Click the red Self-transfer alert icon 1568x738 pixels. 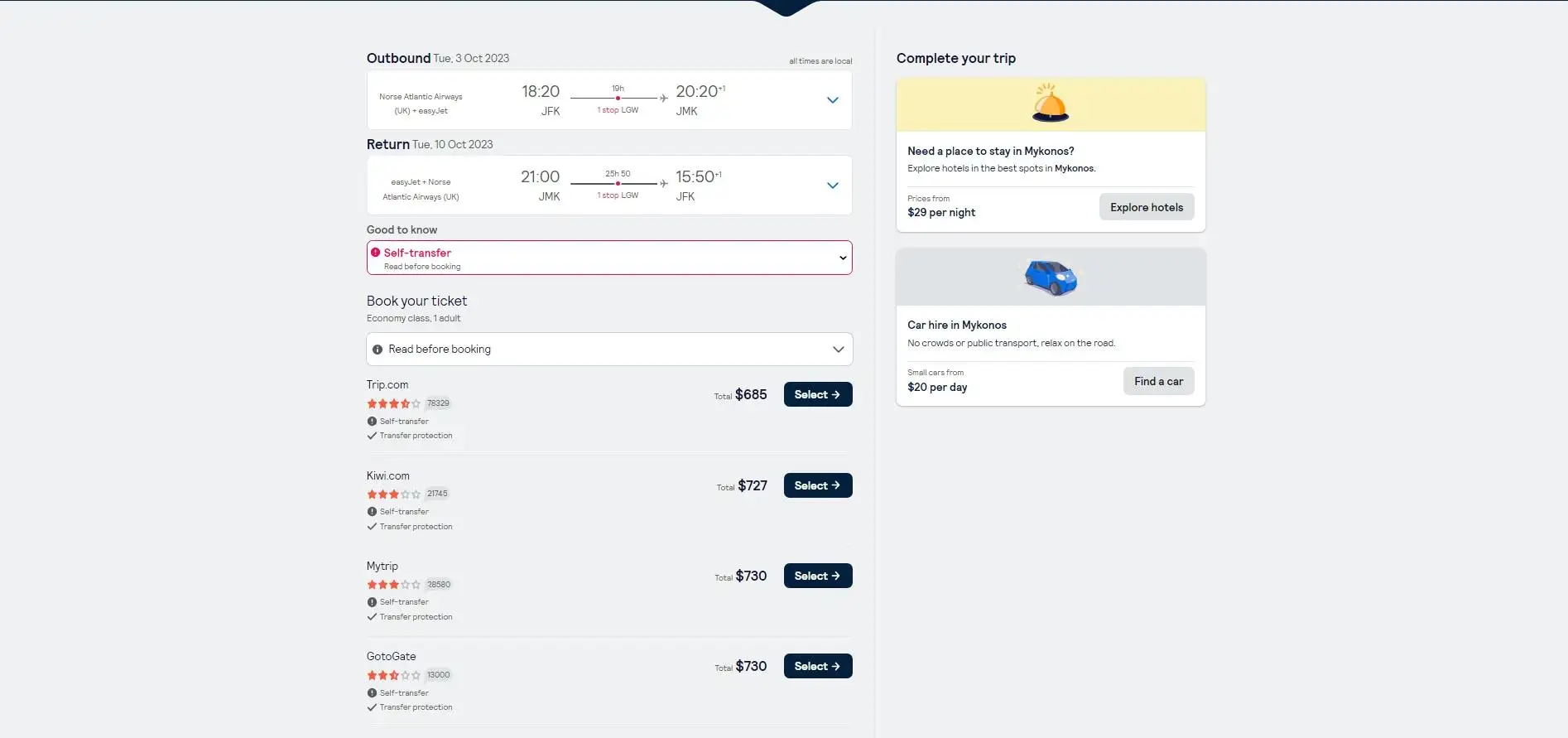coord(376,253)
